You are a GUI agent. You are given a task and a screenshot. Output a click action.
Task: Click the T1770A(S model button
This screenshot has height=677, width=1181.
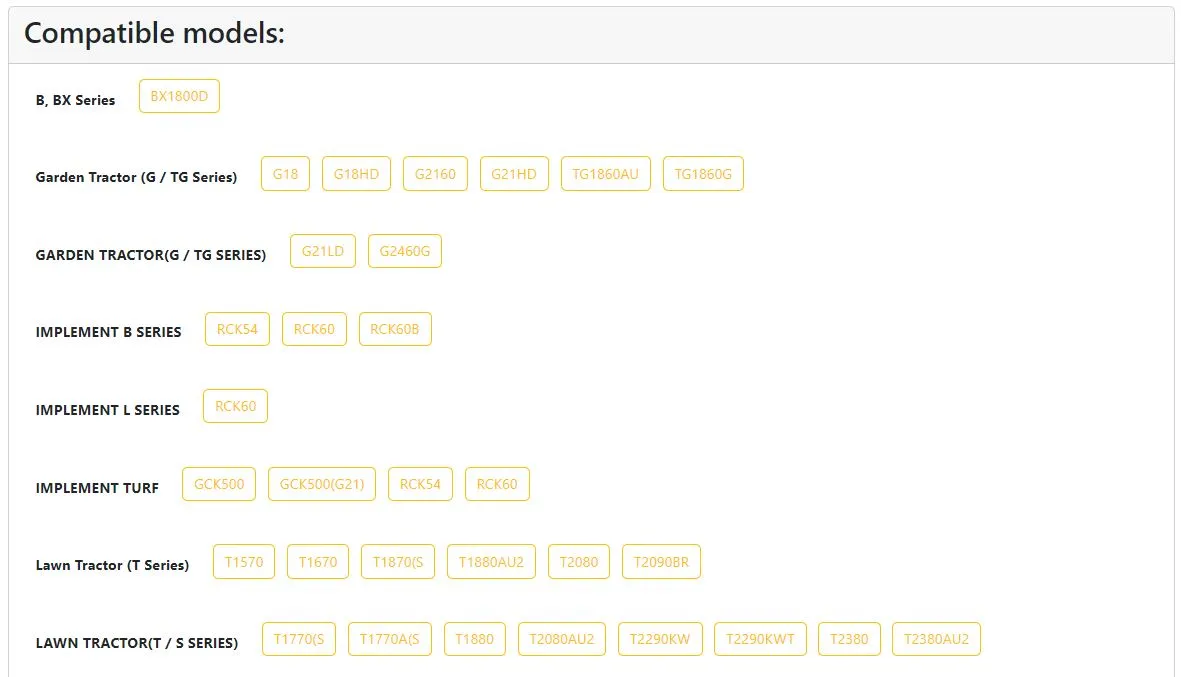390,639
